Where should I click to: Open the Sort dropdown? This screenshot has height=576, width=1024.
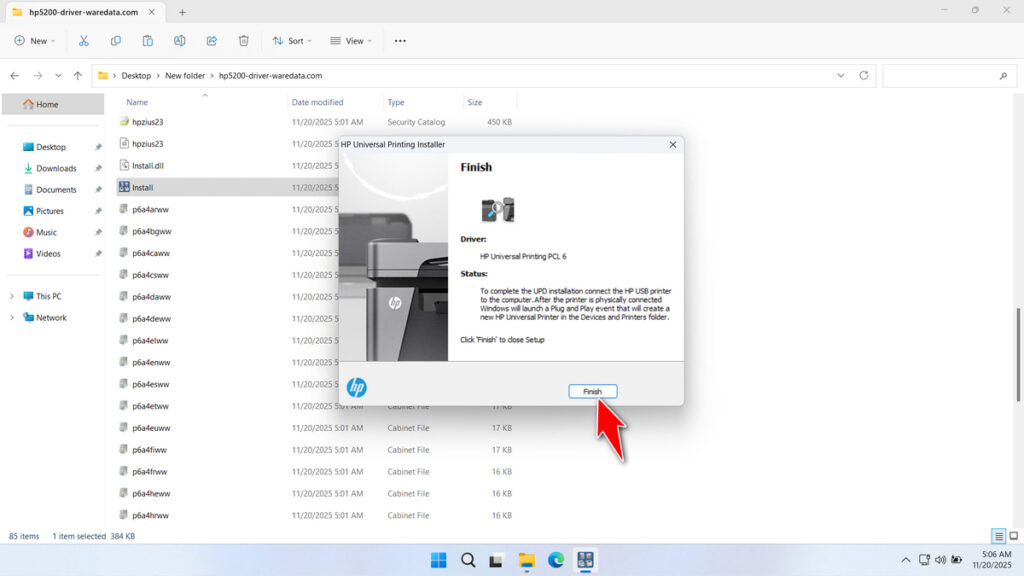[x=292, y=40]
